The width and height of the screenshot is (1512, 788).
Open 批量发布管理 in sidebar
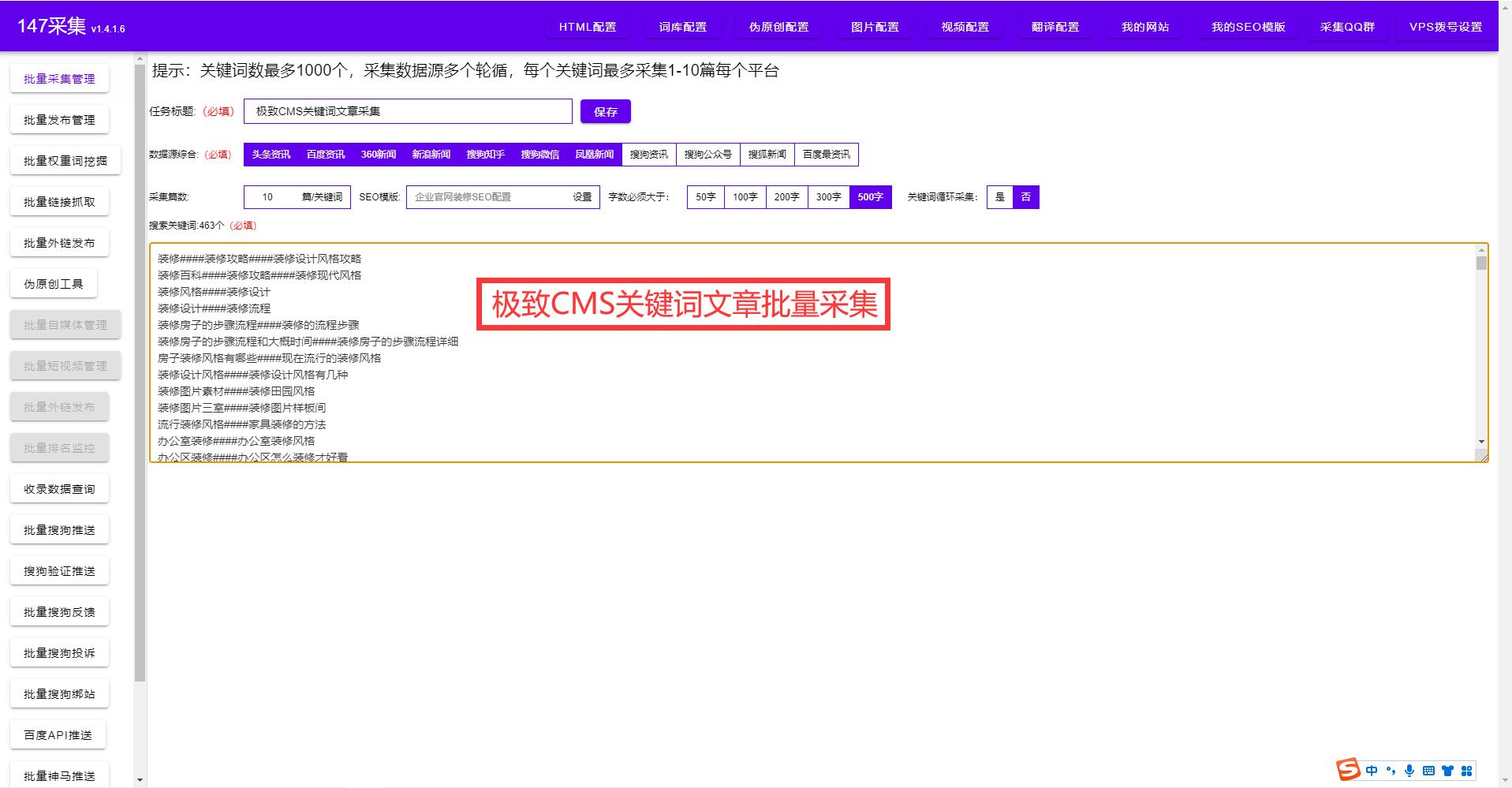pyautogui.click(x=59, y=120)
